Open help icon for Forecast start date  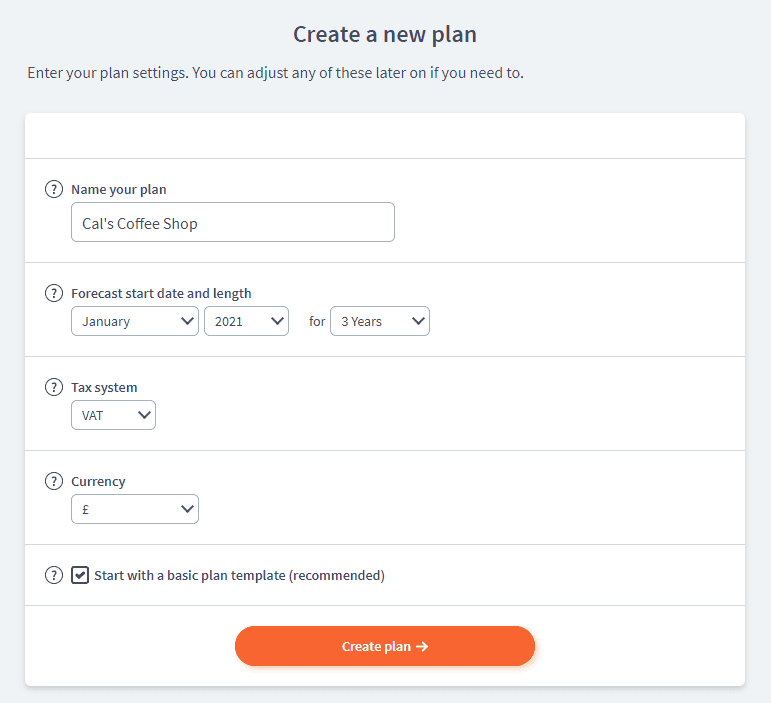click(x=54, y=293)
